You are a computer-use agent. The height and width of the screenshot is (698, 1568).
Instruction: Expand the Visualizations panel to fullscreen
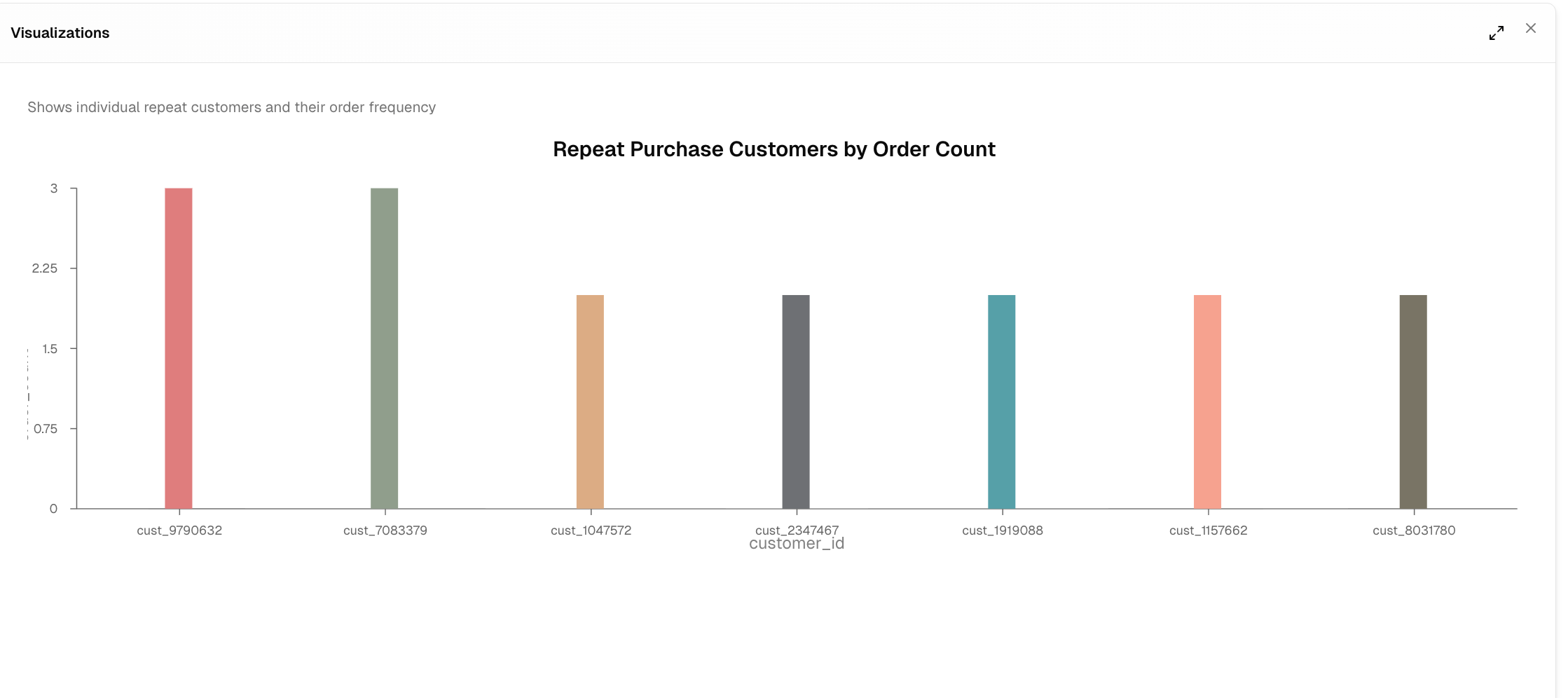pyautogui.click(x=1496, y=33)
